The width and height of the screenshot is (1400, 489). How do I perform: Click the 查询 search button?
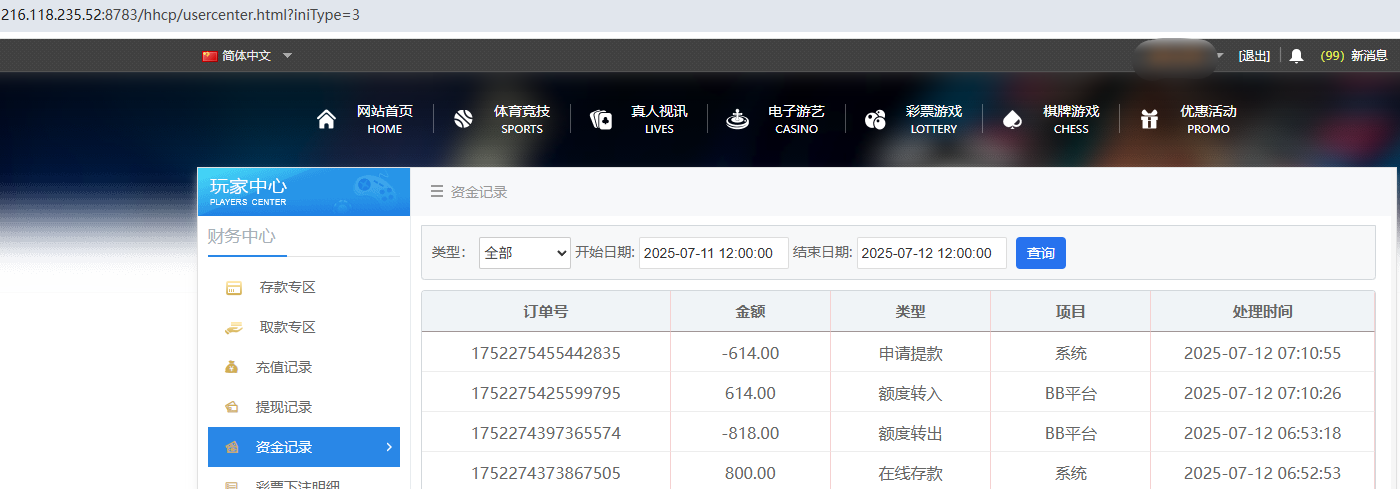tap(1040, 253)
